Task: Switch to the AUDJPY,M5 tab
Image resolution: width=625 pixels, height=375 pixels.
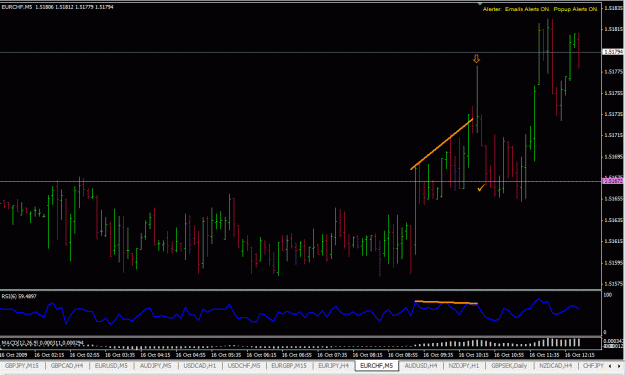Action: point(155,365)
